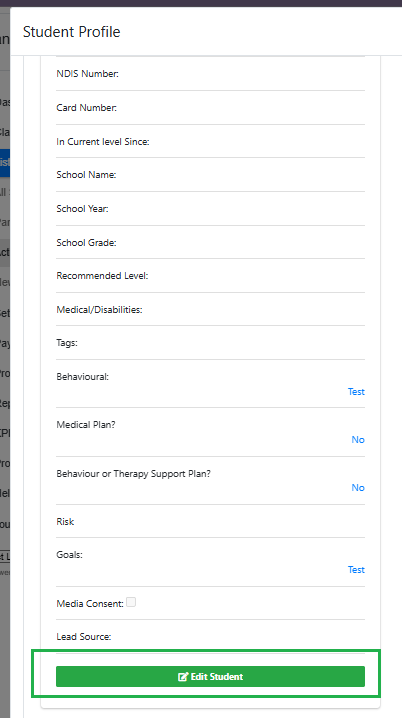Click the Behavioural 'Test' value link

(x=356, y=392)
